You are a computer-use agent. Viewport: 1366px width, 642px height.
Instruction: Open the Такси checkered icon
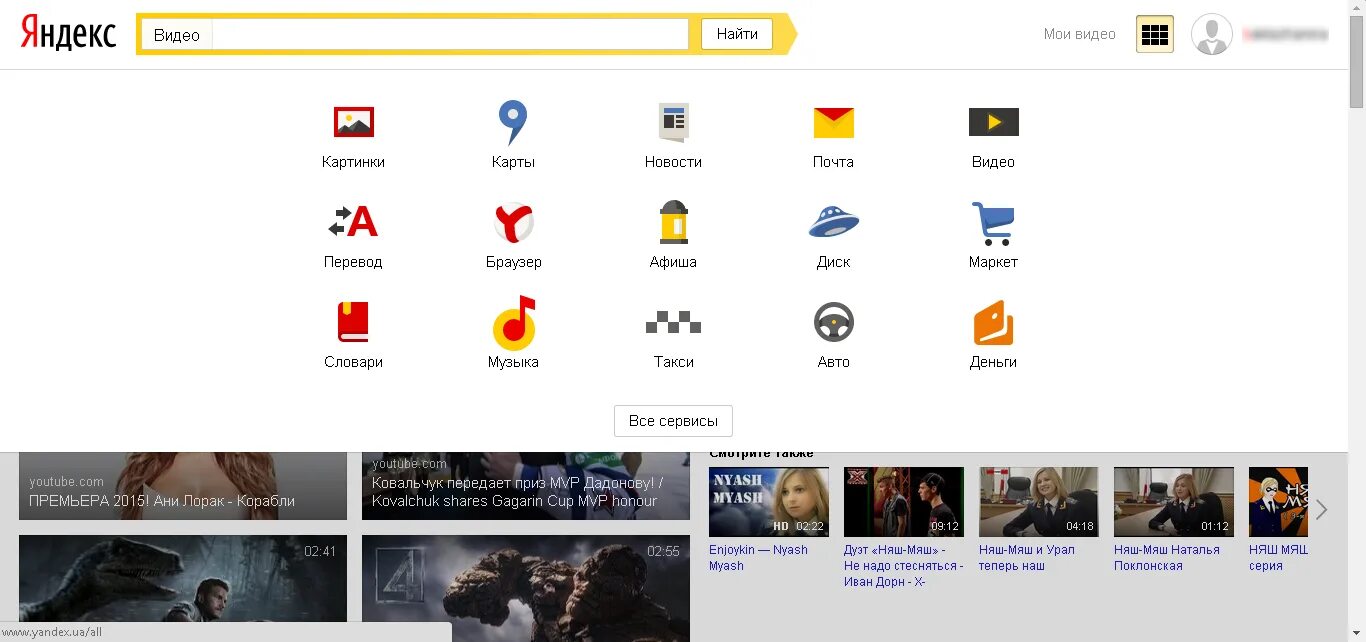(673, 322)
